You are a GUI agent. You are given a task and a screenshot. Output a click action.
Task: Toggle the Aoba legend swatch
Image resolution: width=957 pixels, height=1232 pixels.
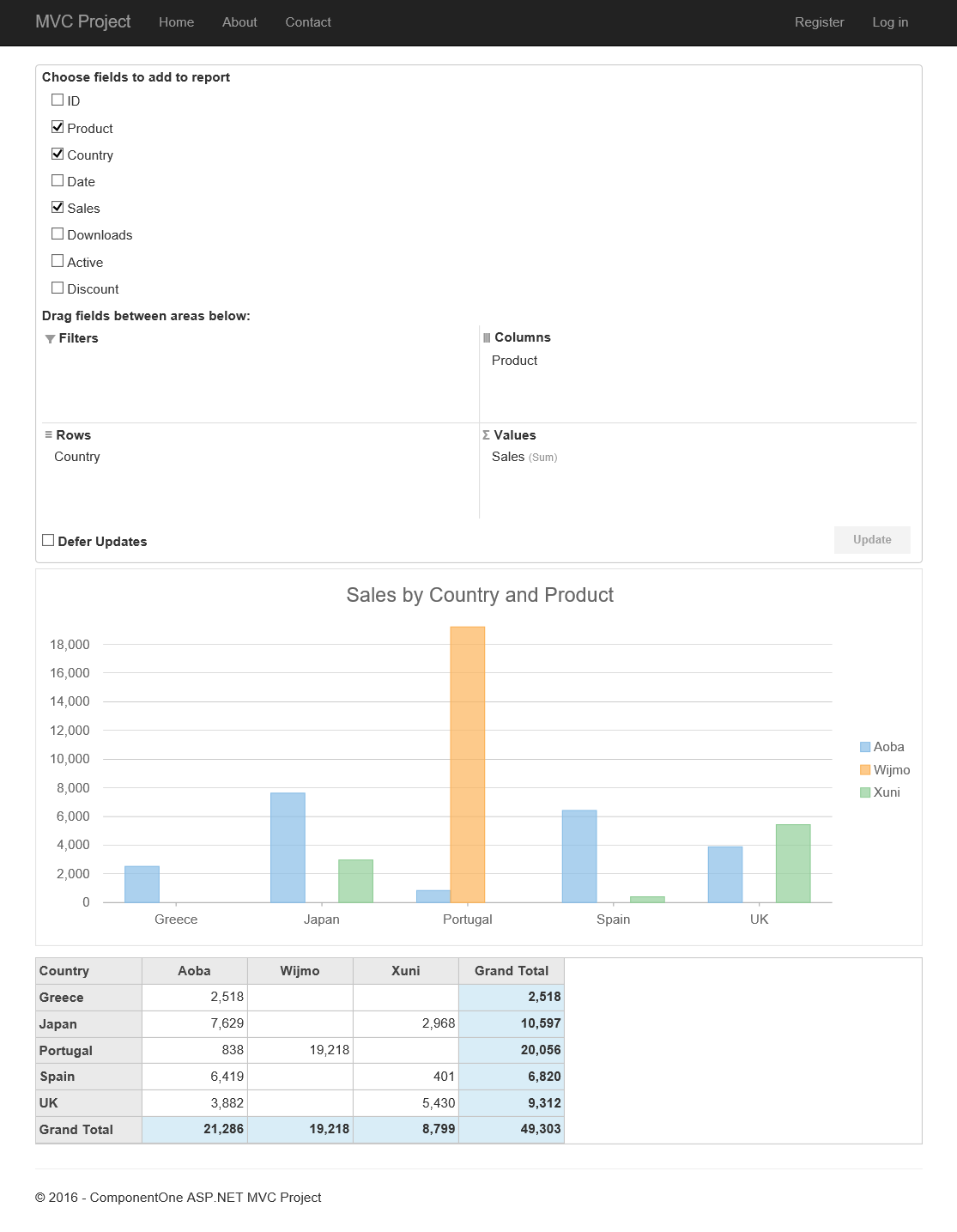865,747
